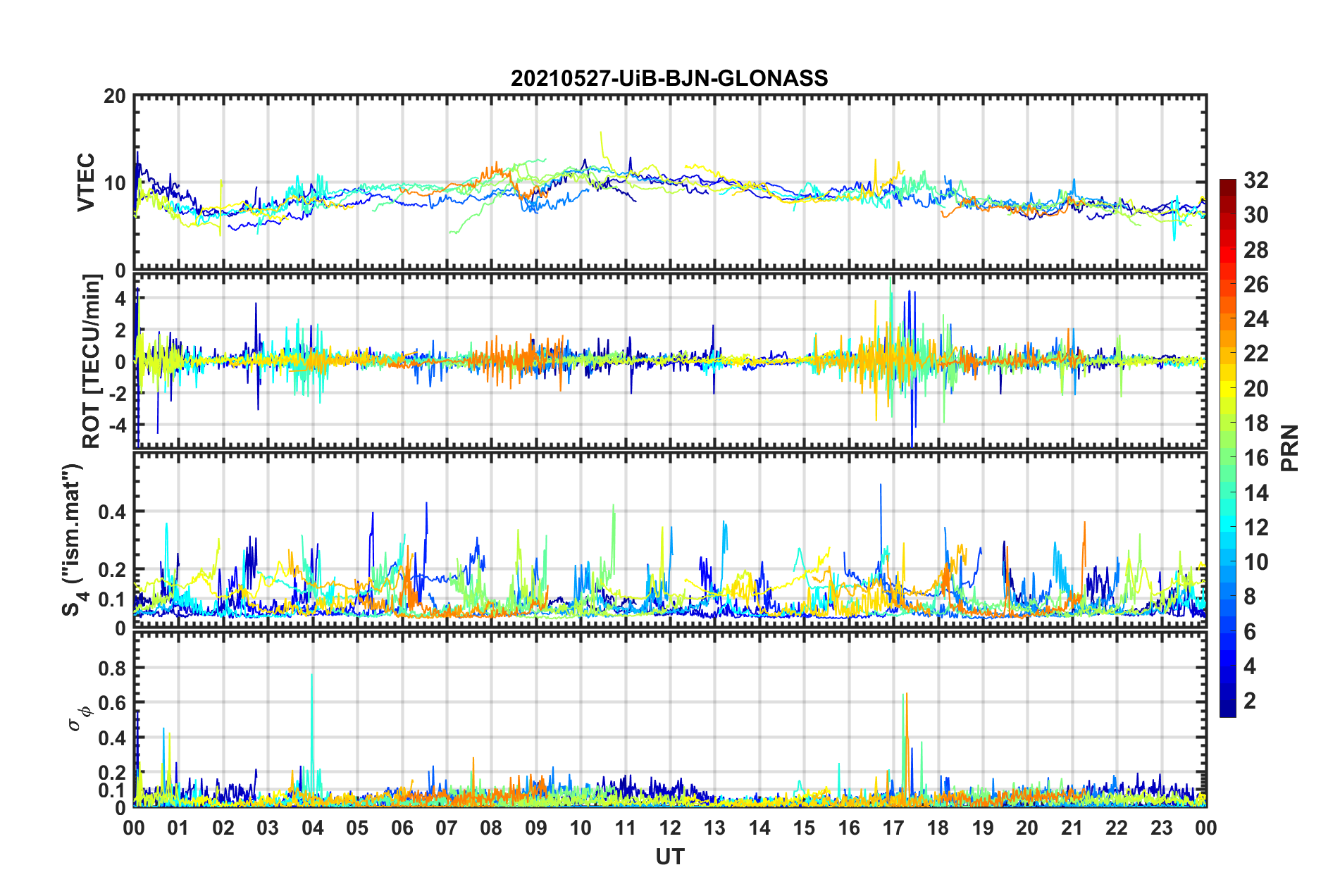Image resolution: width=1340 pixels, height=896 pixels.
Task: Click the sigma-phi axis tick label 0.4
Action: coord(112,738)
